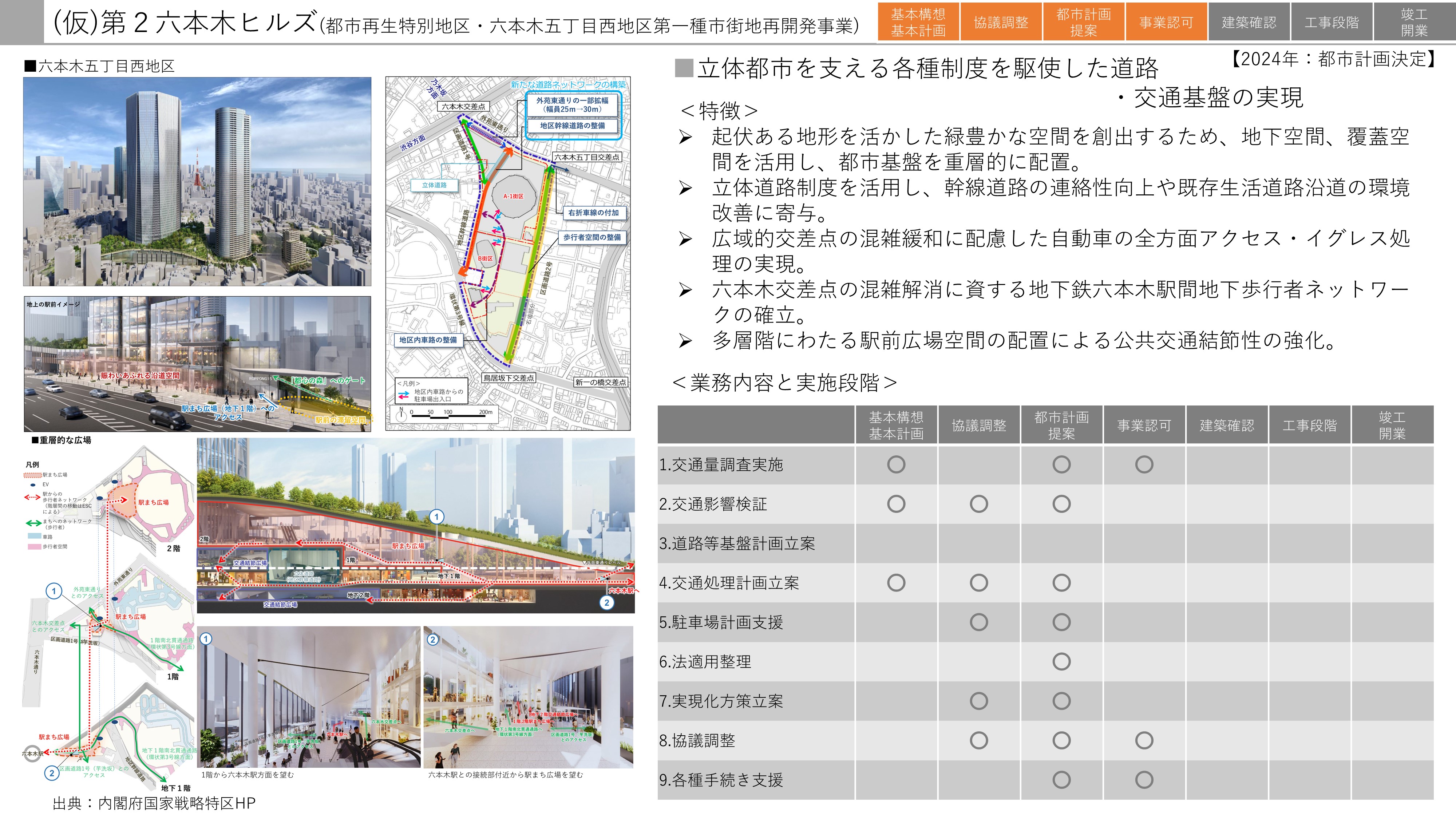Viewport: 1456px width, 819px height.
Task: Click the ＜特徴＞ heading
Action: 719,110
